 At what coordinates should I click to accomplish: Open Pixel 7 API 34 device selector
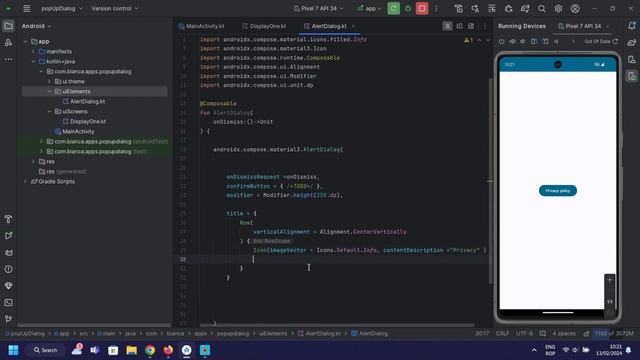point(319,8)
